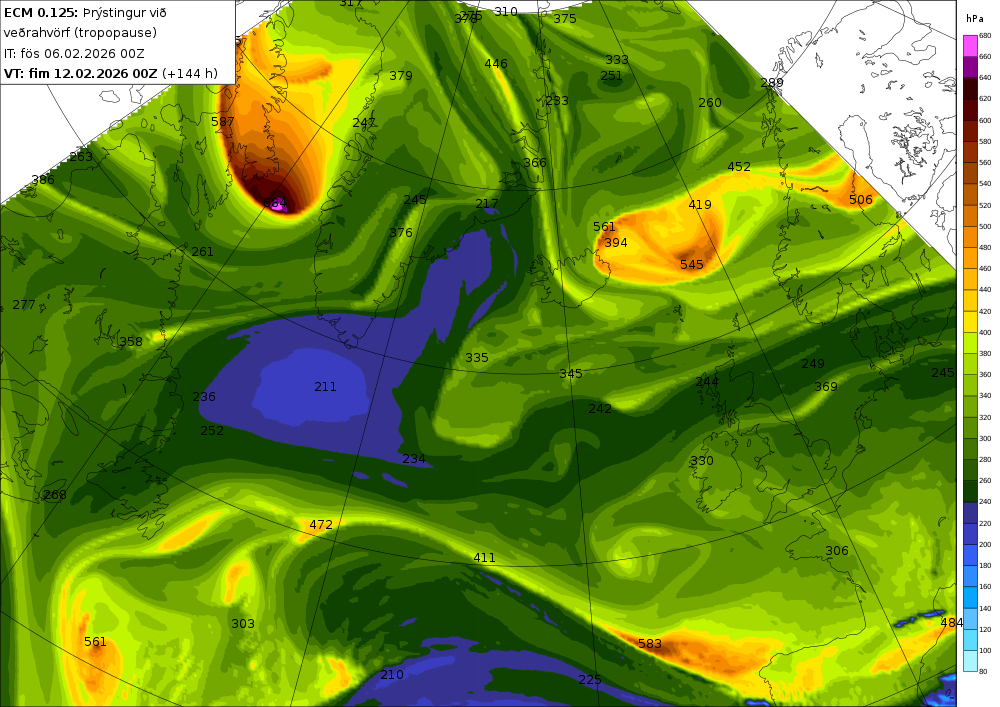Select the 217 pressure value
Screen dimensions: 1000x707
coord(487,203)
